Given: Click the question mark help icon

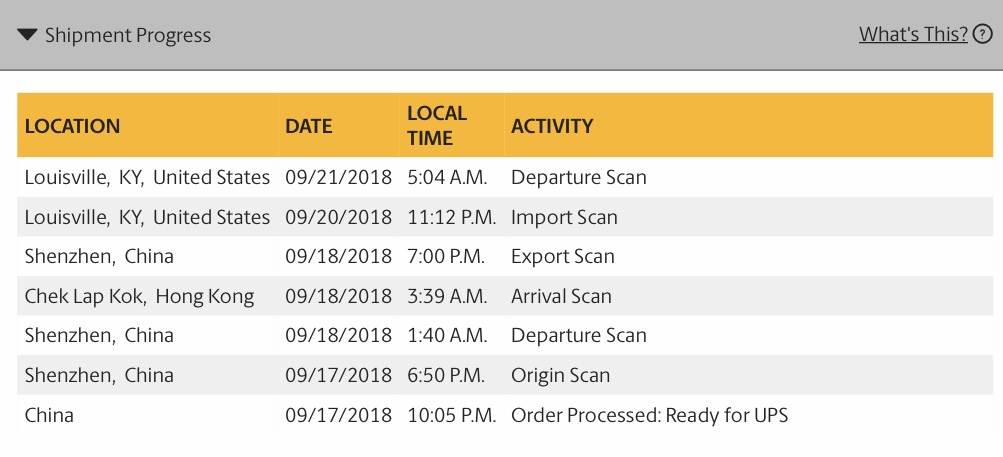Looking at the screenshot, I should [983, 34].
